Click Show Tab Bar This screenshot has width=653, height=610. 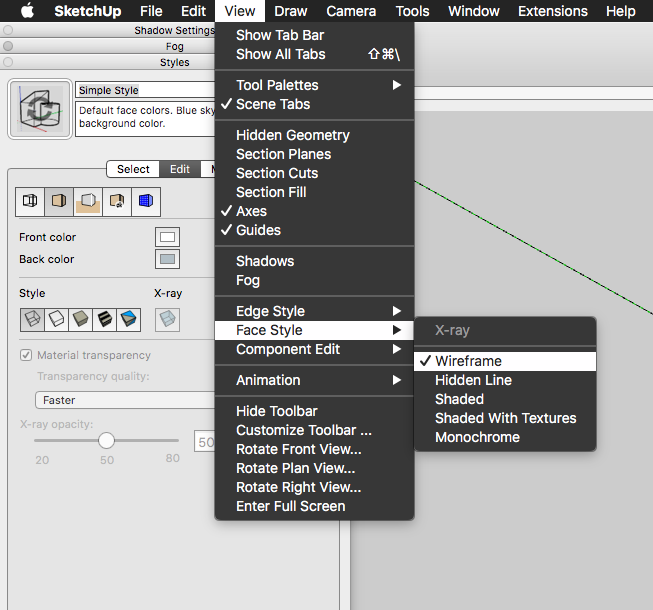(314, 35)
